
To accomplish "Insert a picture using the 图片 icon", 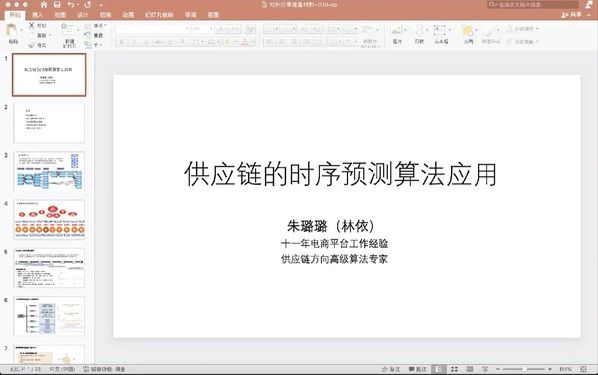I will point(397,30).
